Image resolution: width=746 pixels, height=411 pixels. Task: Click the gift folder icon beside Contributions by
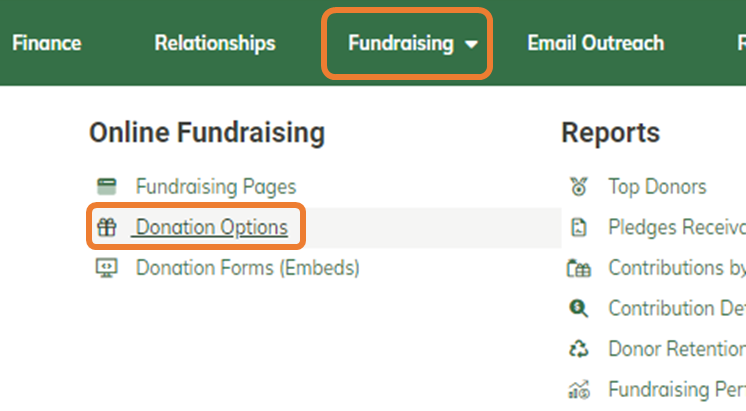pyautogui.click(x=579, y=268)
